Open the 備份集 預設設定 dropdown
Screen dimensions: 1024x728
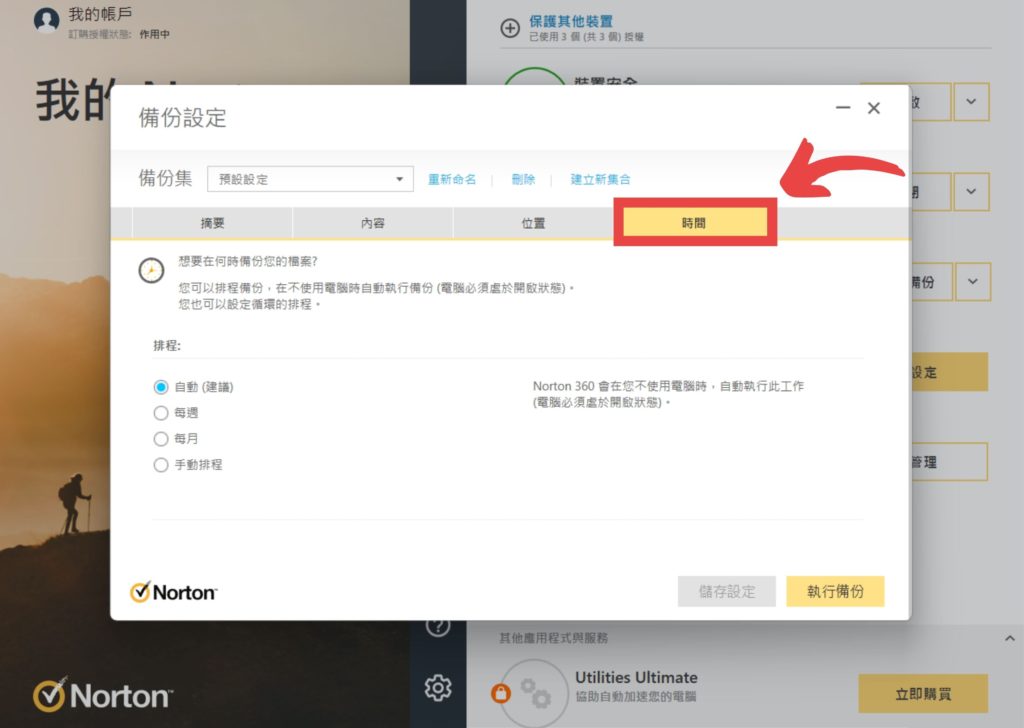(x=310, y=179)
